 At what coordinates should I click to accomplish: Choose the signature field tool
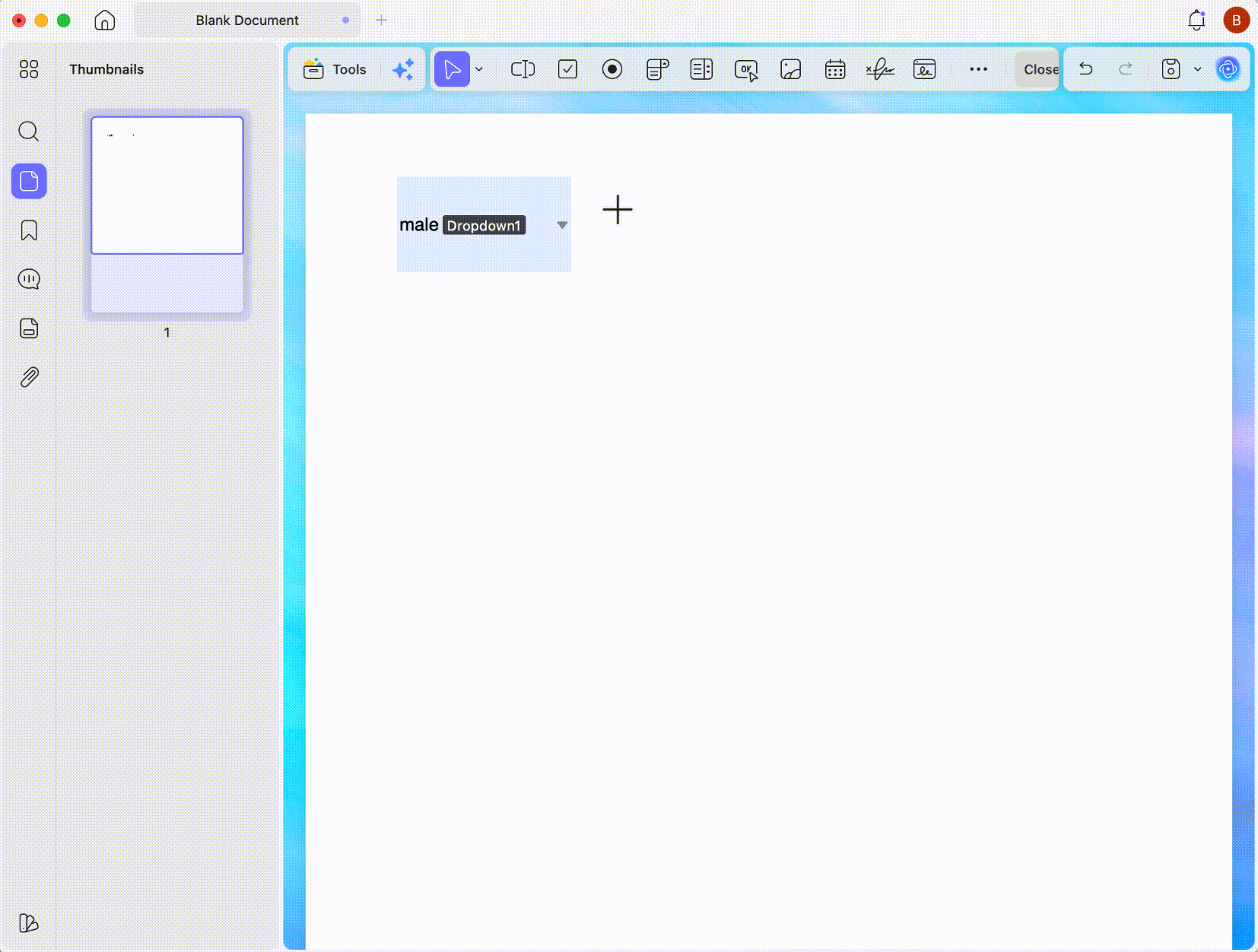[x=880, y=69]
